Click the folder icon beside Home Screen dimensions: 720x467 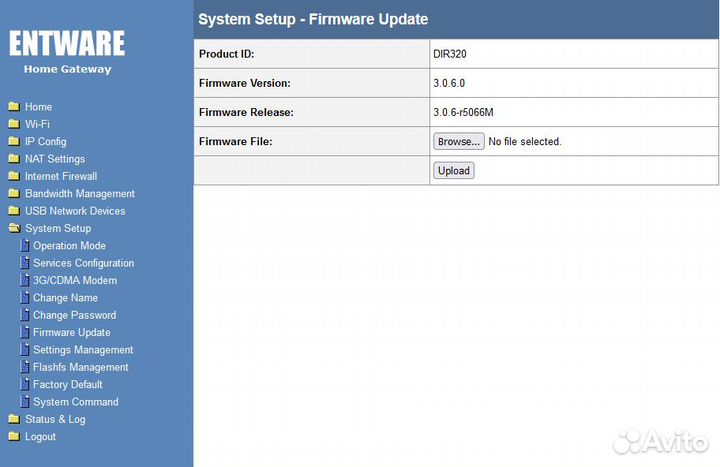pos(14,107)
